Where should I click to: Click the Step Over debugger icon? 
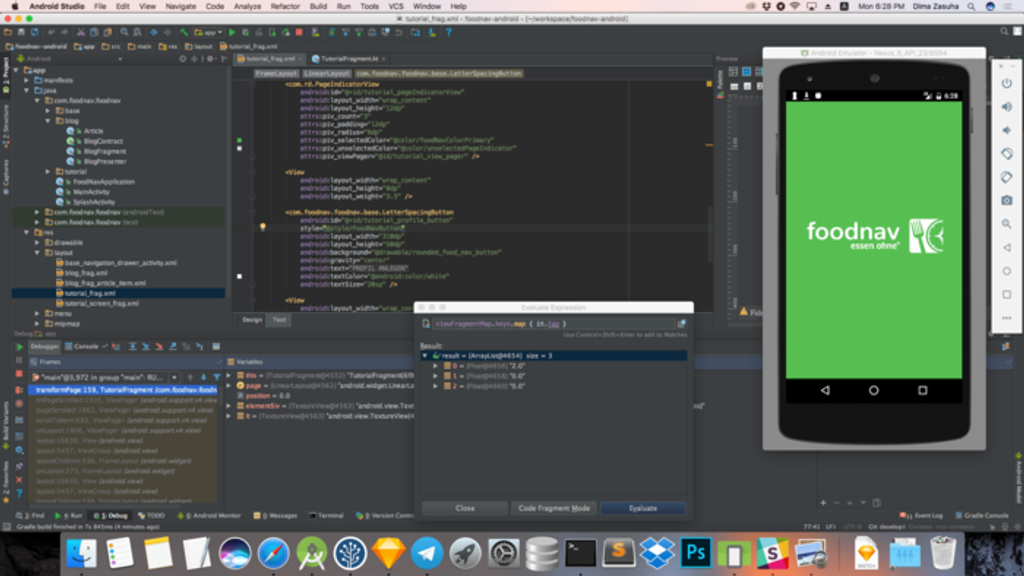132,347
